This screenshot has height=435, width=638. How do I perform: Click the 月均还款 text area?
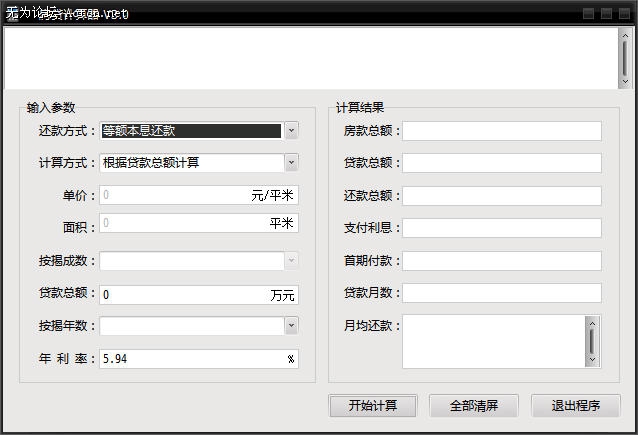492,342
